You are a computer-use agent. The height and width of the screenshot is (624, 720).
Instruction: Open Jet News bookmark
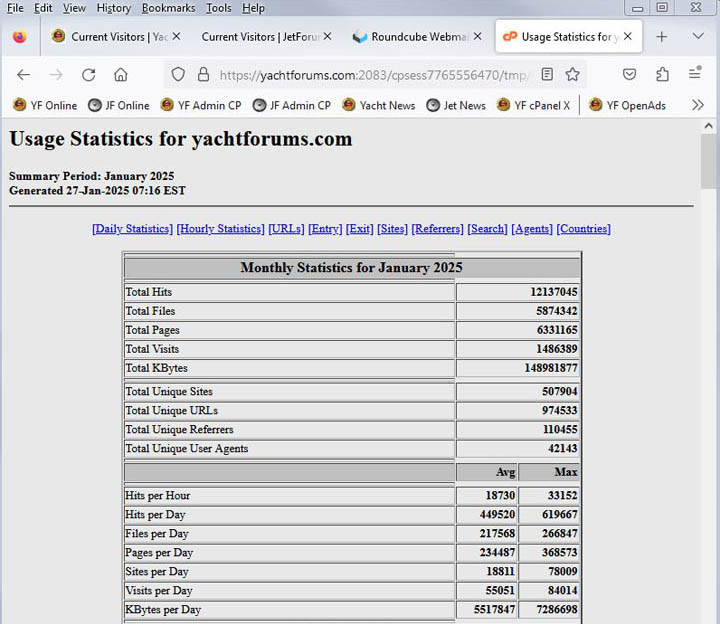(456, 105)
